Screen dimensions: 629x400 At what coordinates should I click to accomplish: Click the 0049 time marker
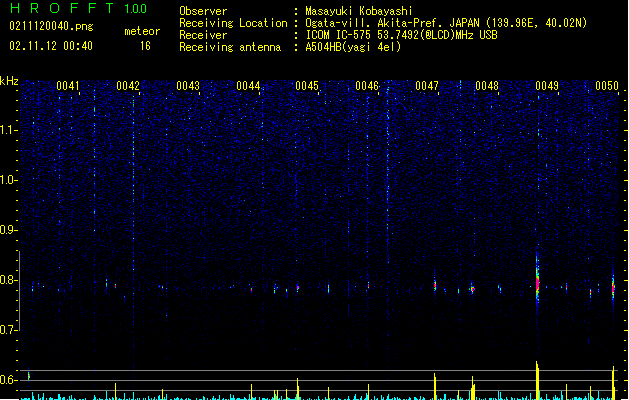tap(547, 86)
